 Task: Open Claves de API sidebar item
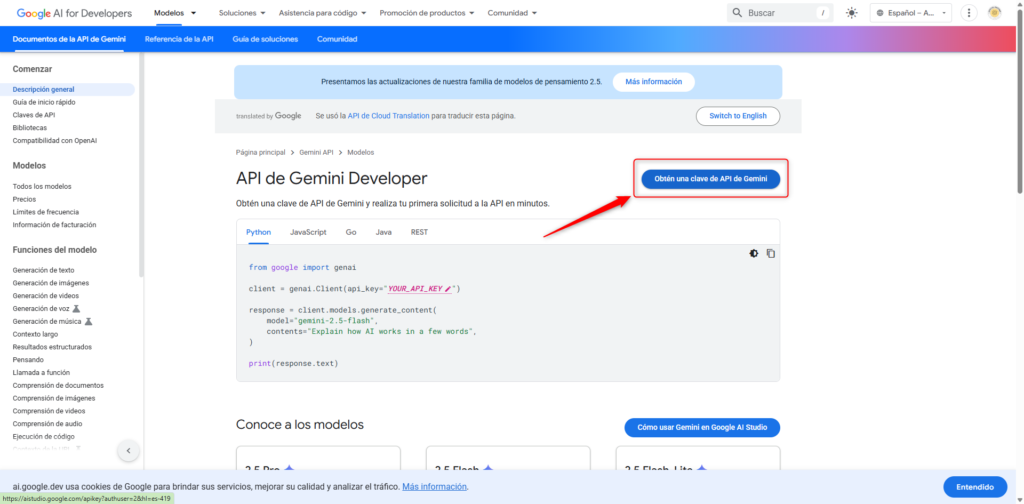point(34,115)
